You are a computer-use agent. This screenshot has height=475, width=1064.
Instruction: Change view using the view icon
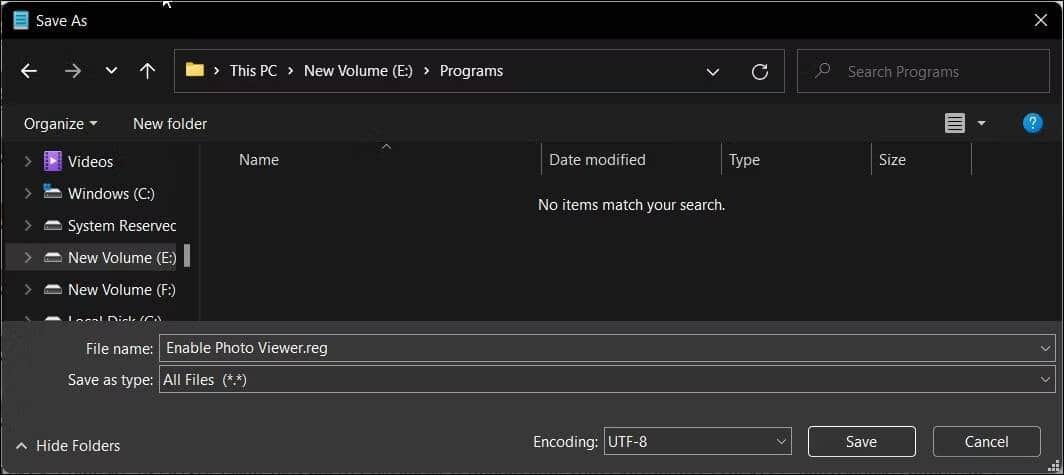[x=955, y=123]
